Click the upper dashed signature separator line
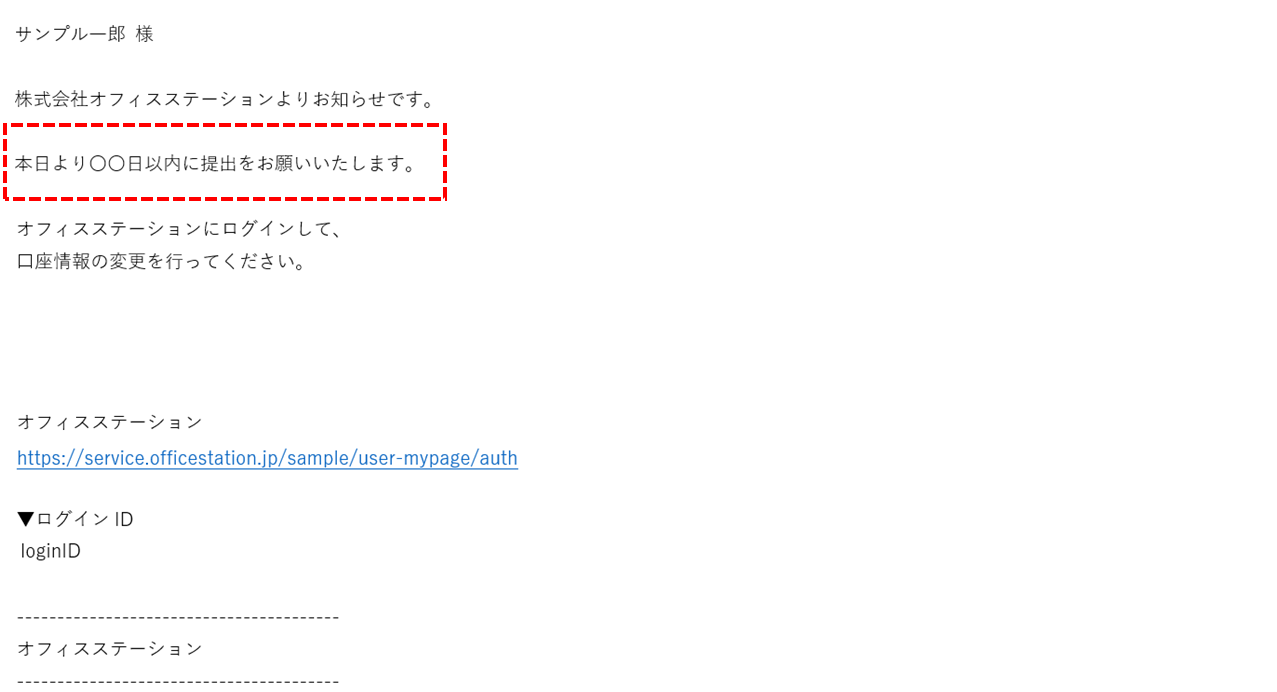This screenshot has height=692, width=1277. pyautogui.click(x=178, y=617)
